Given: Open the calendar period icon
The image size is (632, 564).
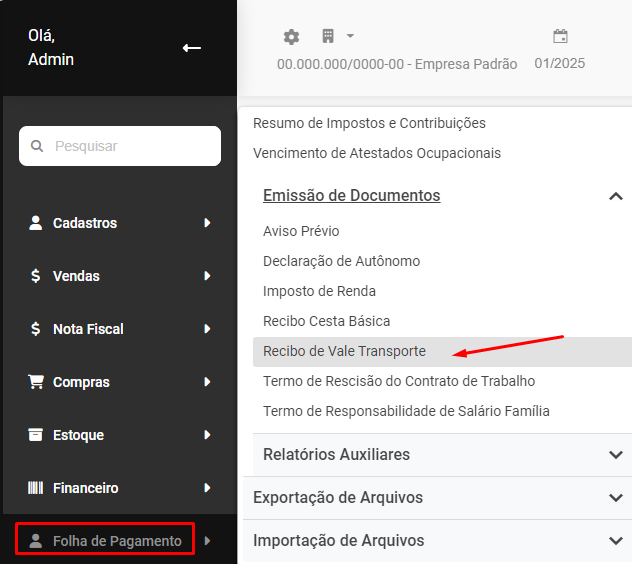Looking at the screenshot, I should pyautogui.click(x=560, y=37).
